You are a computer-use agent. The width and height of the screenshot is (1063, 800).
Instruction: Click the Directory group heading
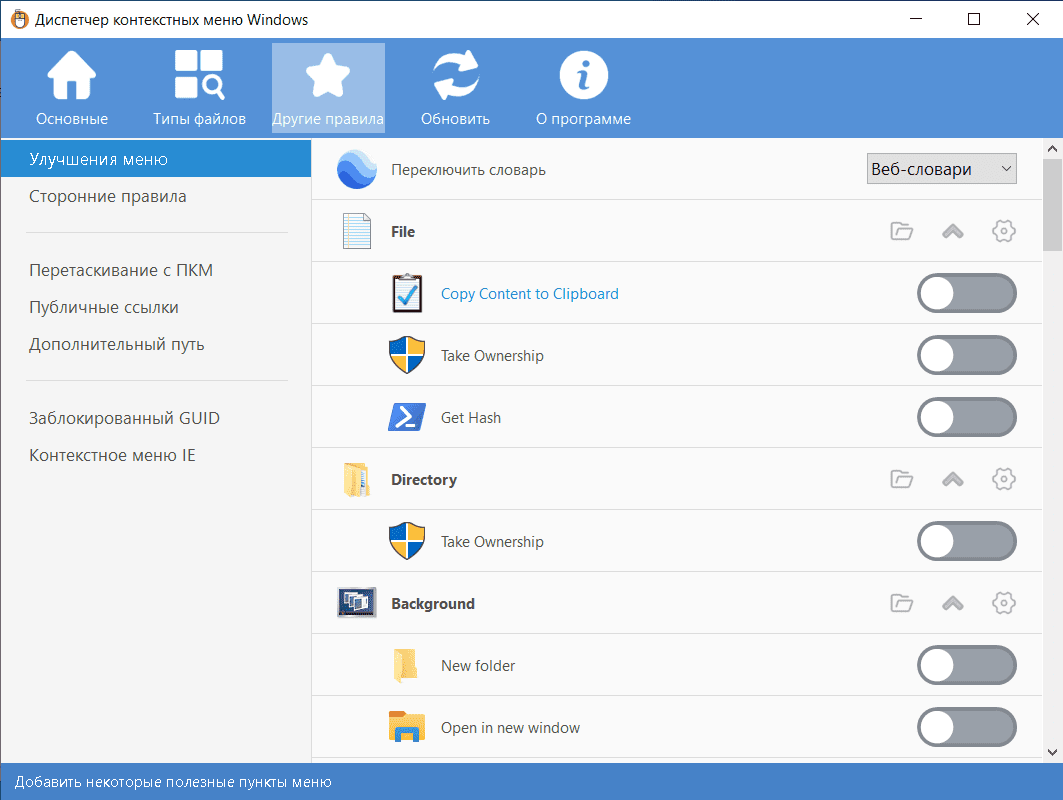click(424, 479)
